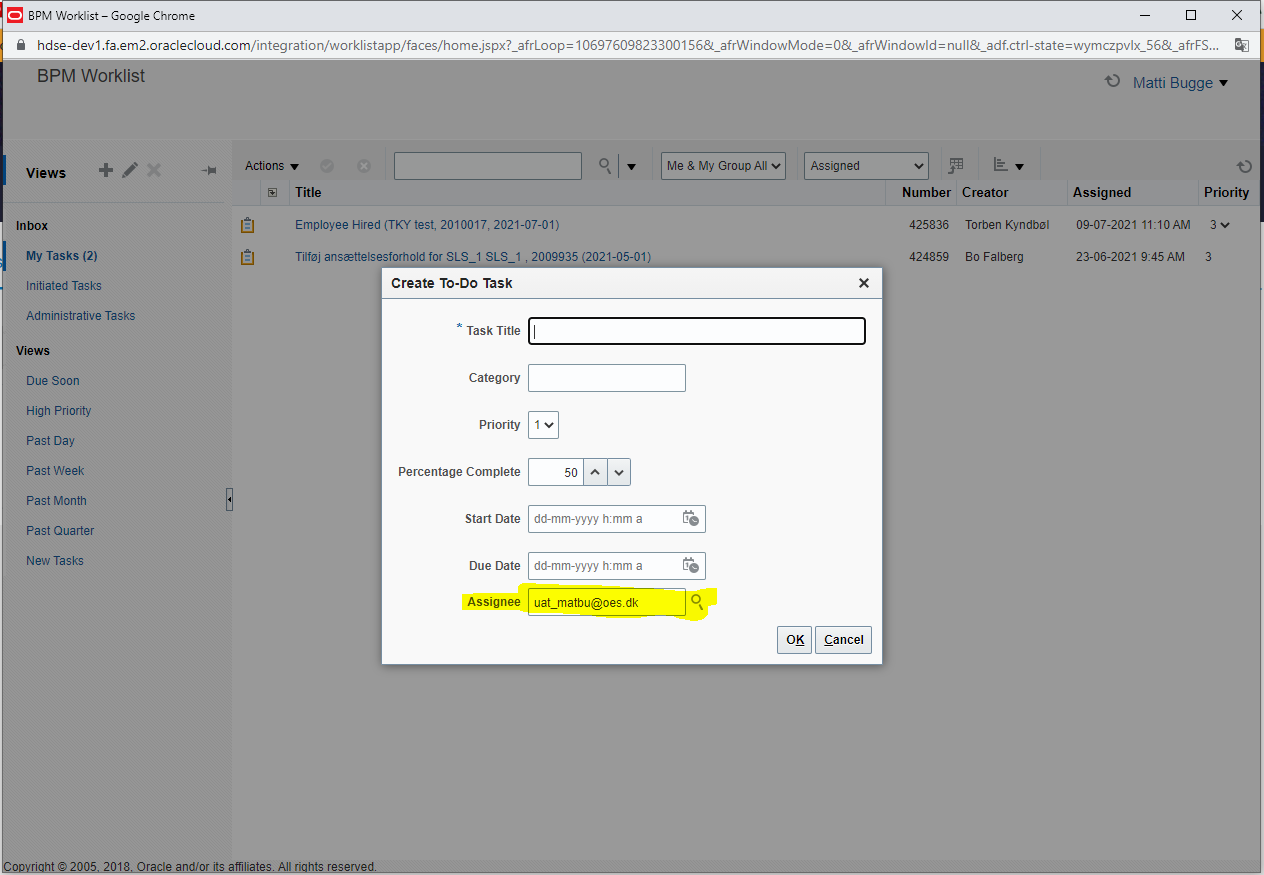Open the Start Date calendar picker
The image size is (1264, 875).
[x=691, y=518]
